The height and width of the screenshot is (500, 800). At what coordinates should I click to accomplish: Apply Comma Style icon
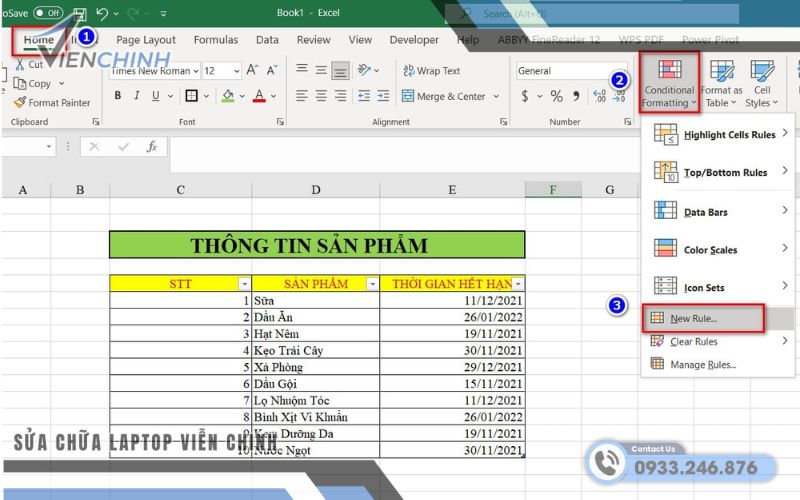(x=577, y=96)
